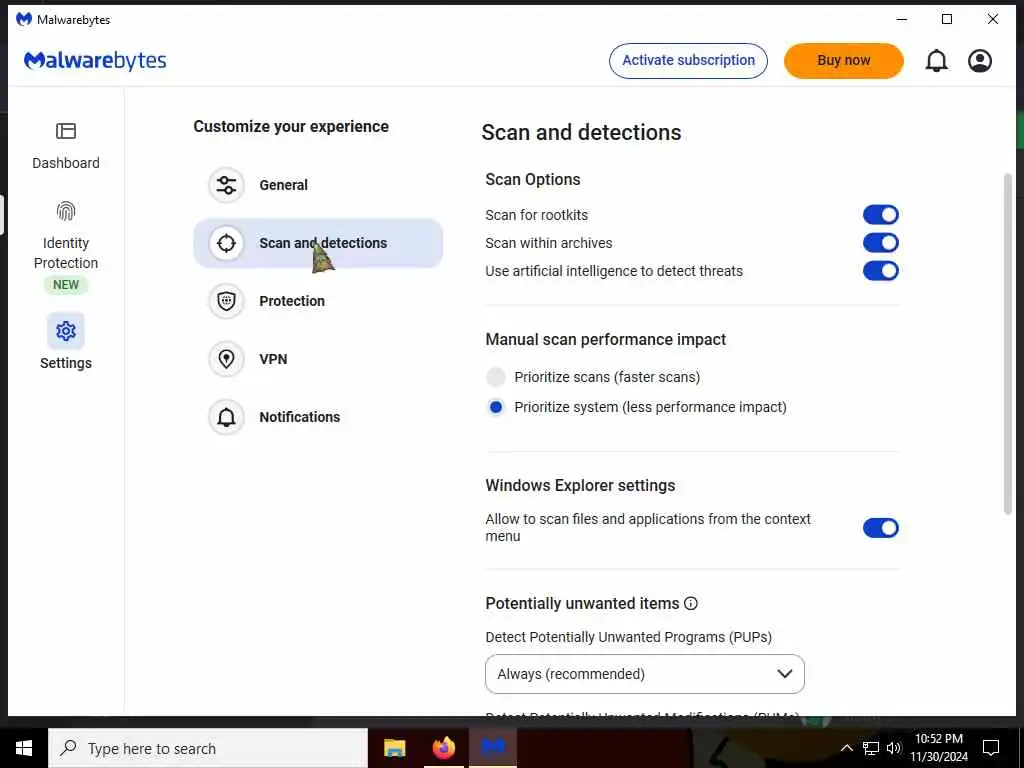Screen dimensions: 1024x768
Task: Open File Explorer from the taskbar
Action: click(x=394, y=748)
